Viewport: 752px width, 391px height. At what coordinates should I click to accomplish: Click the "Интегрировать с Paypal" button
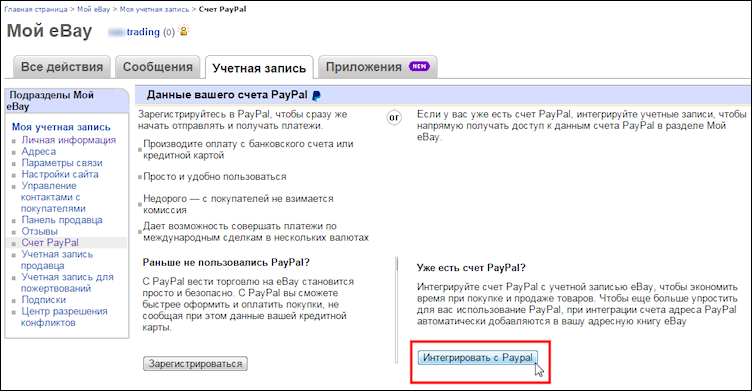477,357
